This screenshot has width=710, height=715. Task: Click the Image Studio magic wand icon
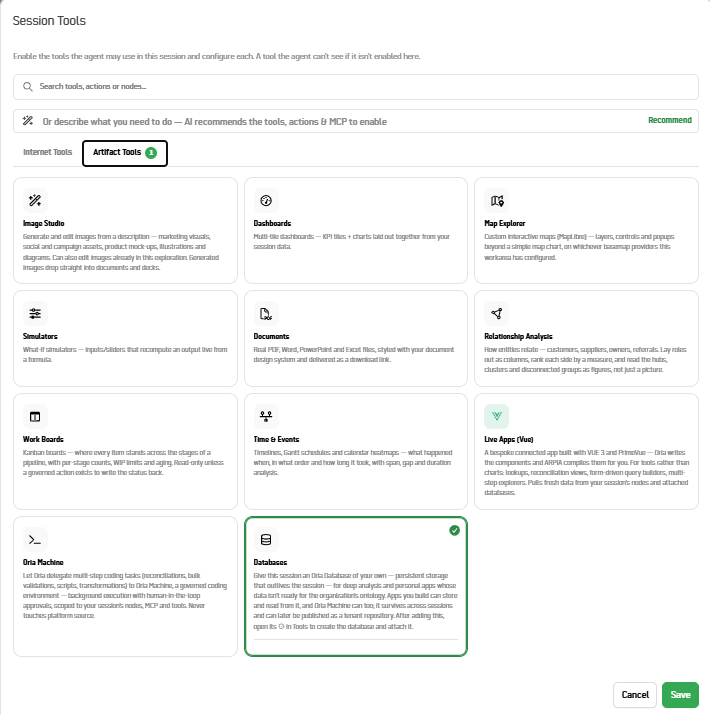[35, 200]
